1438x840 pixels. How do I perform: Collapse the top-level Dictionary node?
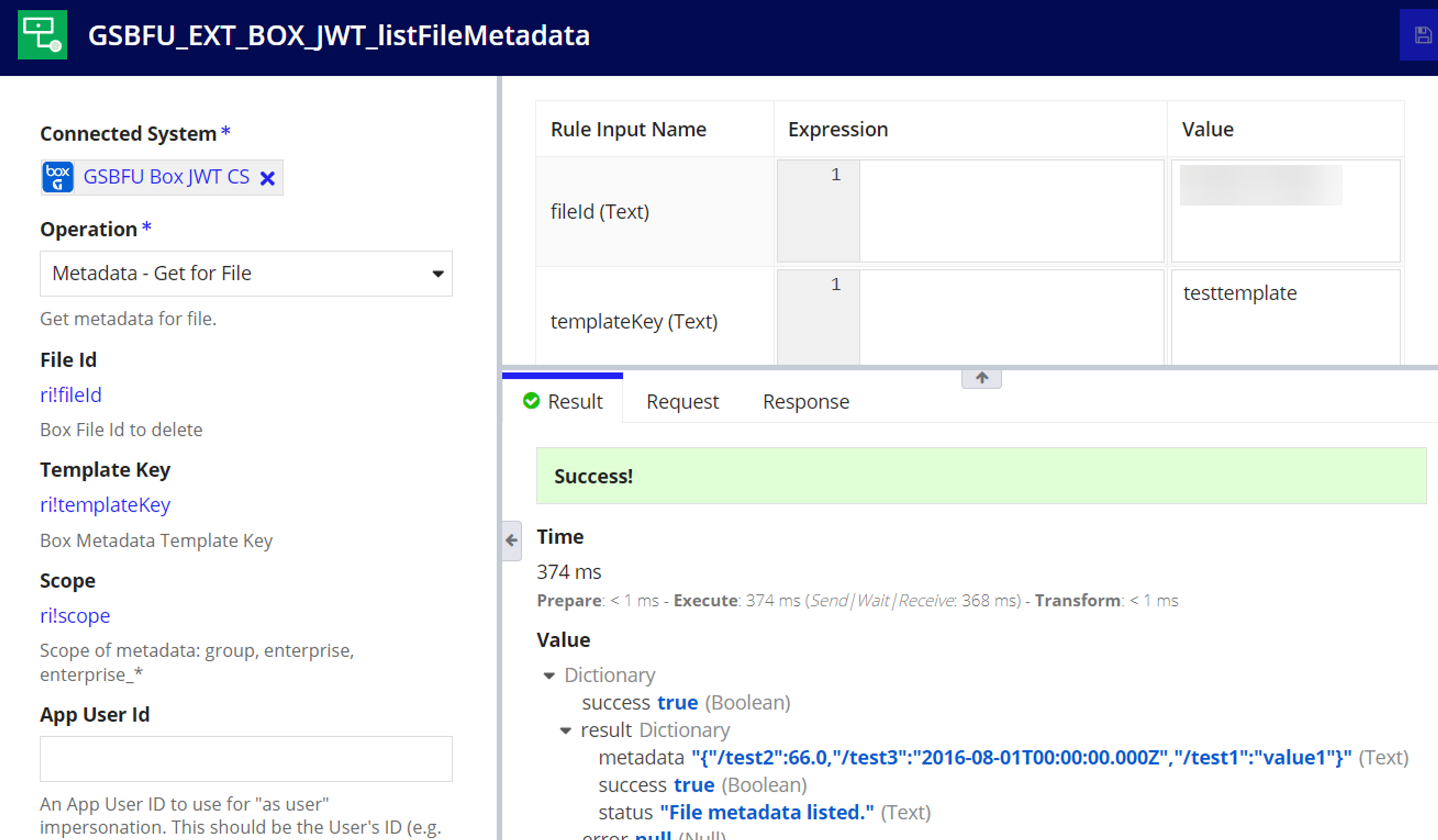[549, 676]
